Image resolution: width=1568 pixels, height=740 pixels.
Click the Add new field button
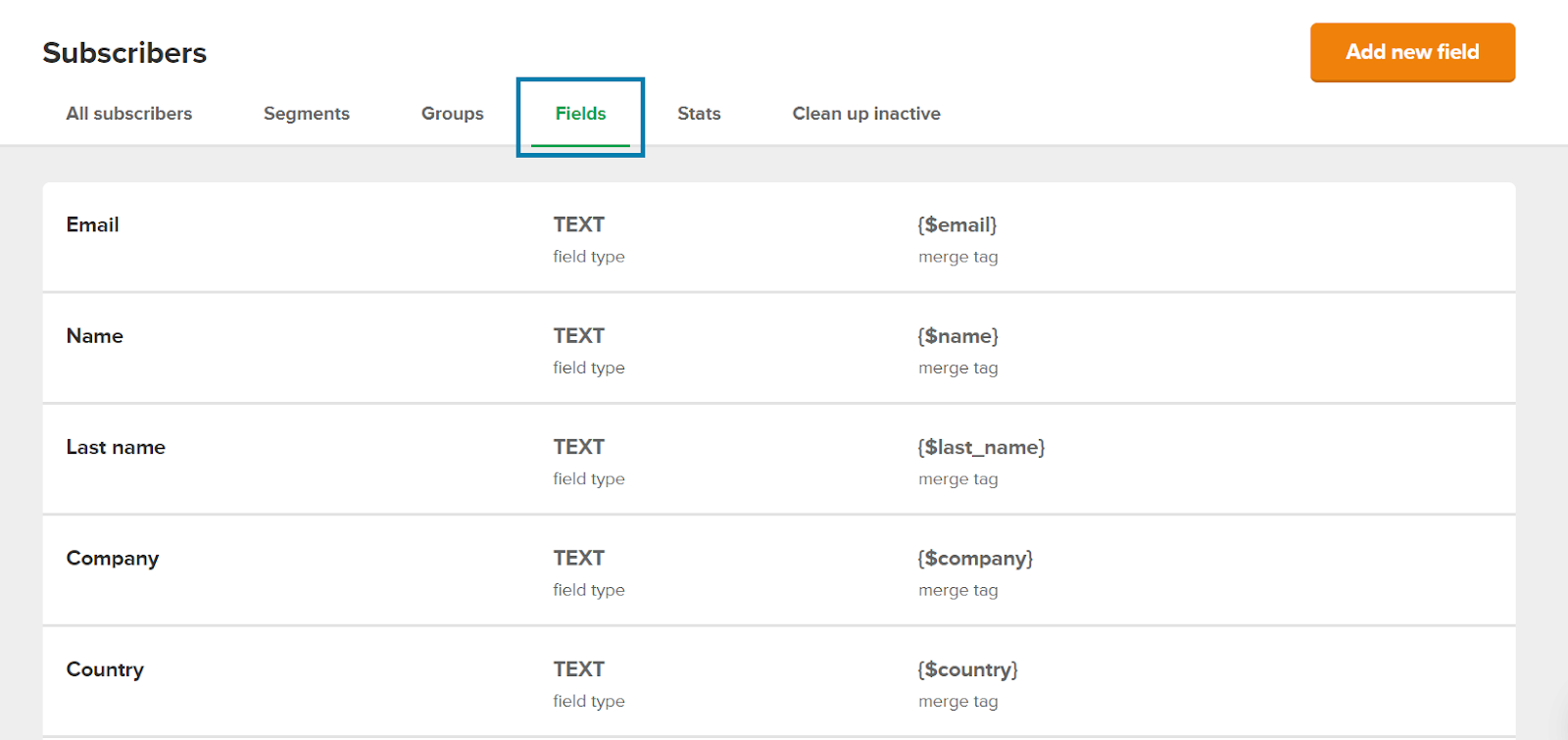pos(1412,52)
